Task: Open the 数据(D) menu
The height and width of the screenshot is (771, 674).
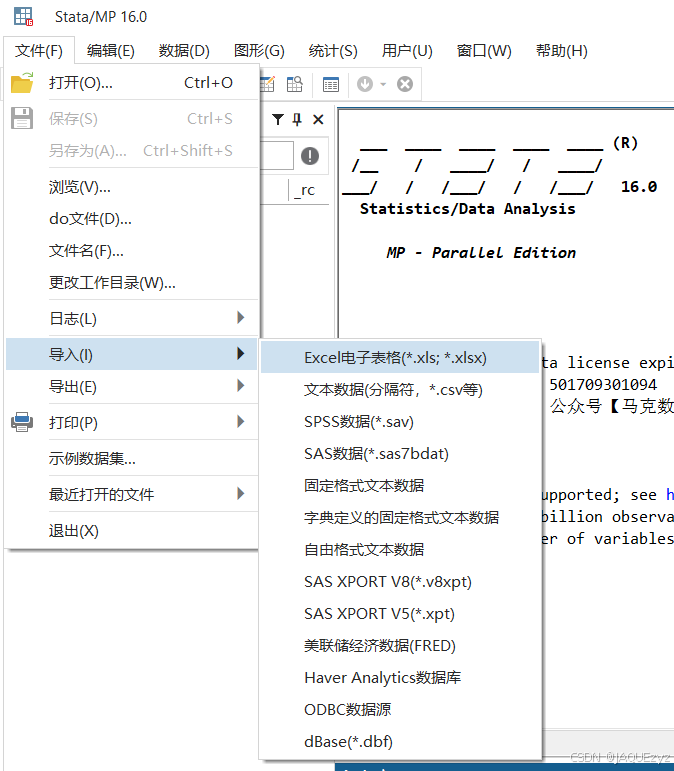Action: pyautogui.click(x=184, y=51)
